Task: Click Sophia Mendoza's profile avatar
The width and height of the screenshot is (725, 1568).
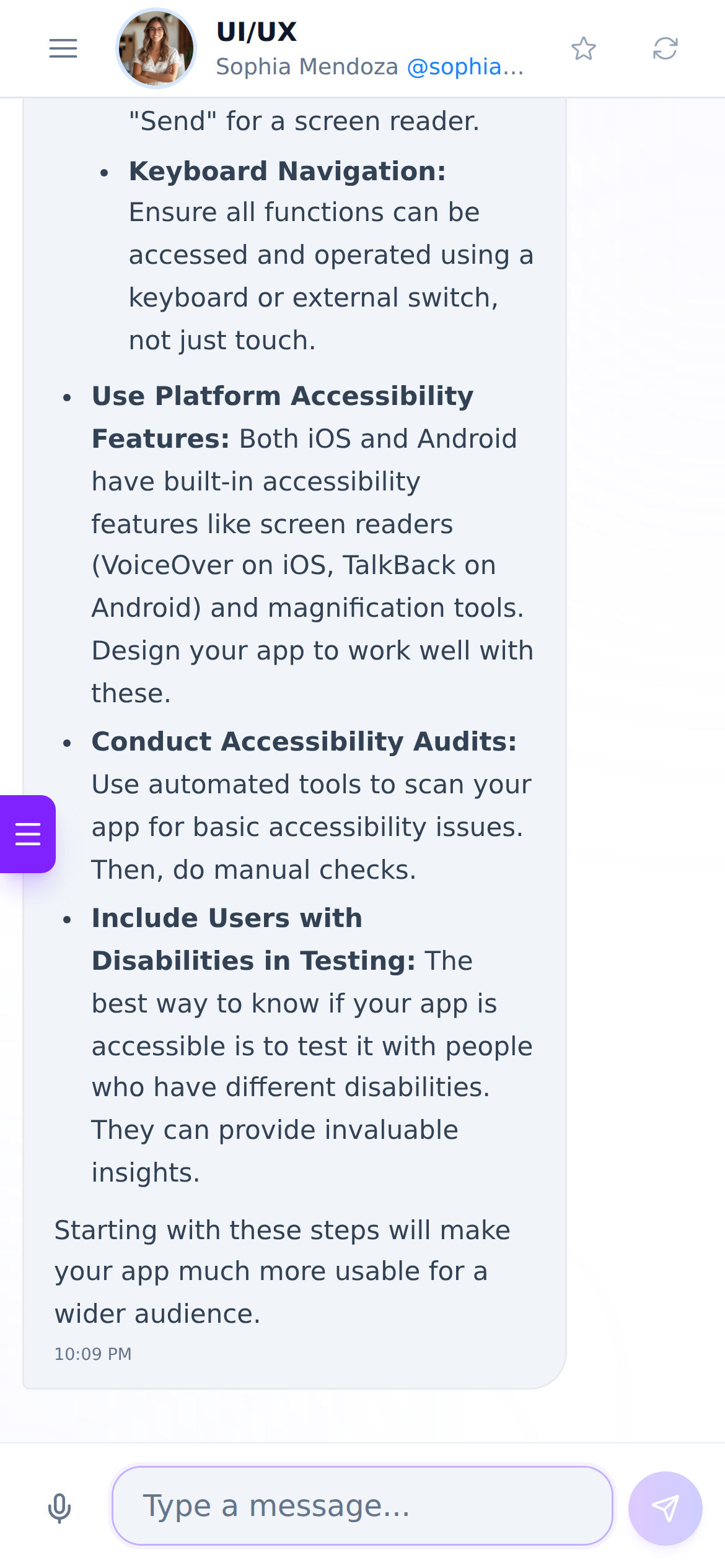Action: point(156,48)
